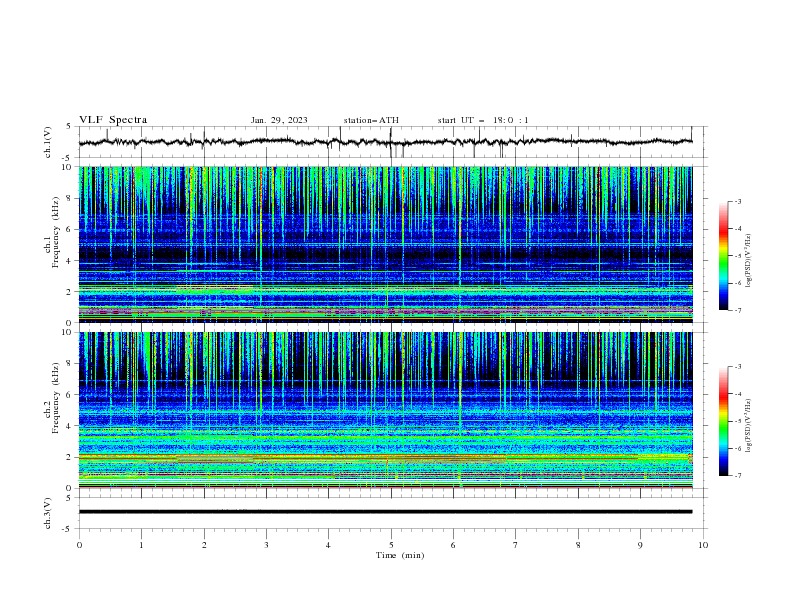Click the "3" tick on the time axis
This screenshot has height=612, width=792.
click(x=266, y=545)
